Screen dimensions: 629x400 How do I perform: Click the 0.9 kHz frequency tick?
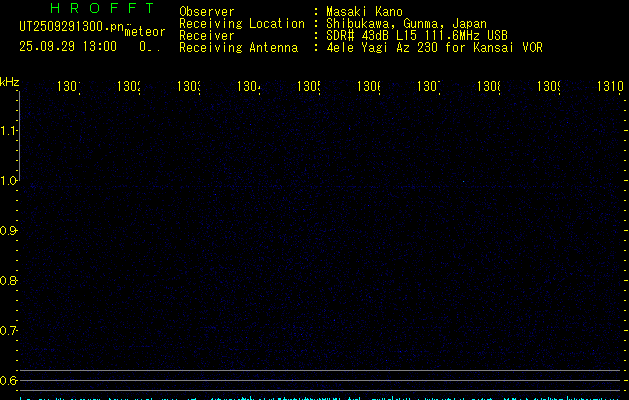point(9,231)
